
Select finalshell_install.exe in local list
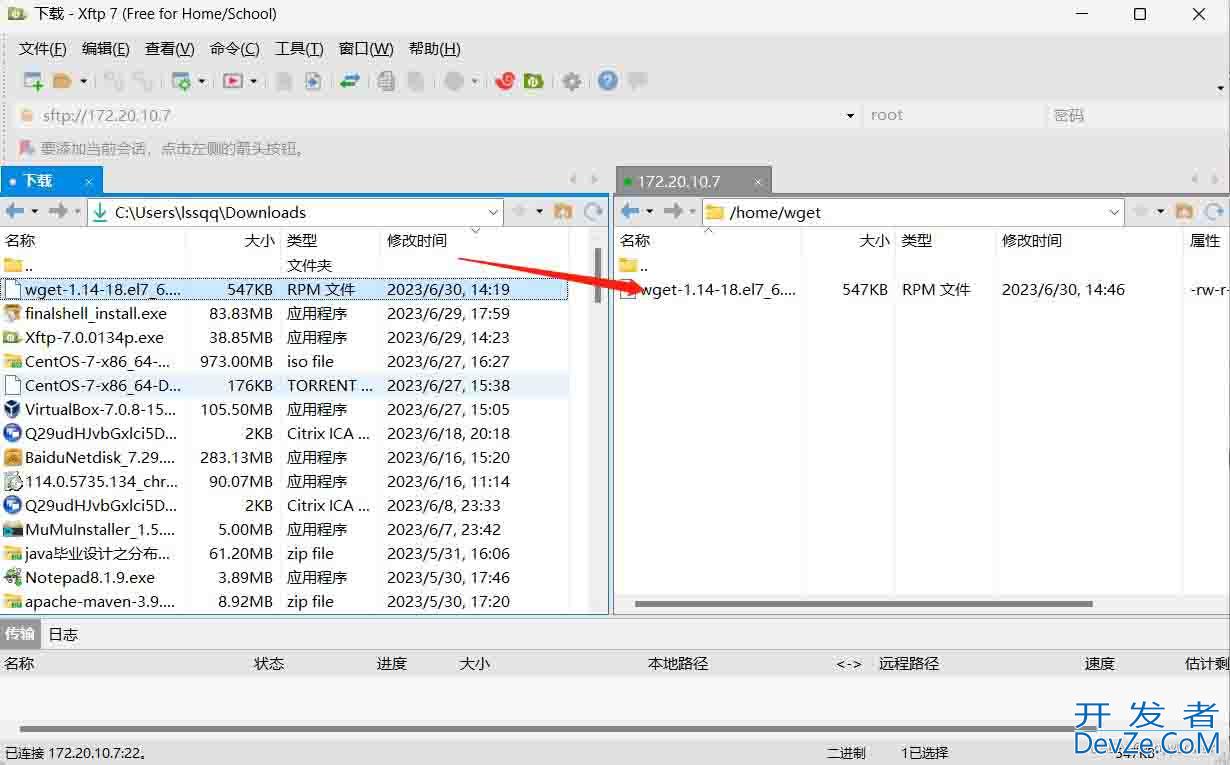(x=285, y=313)
